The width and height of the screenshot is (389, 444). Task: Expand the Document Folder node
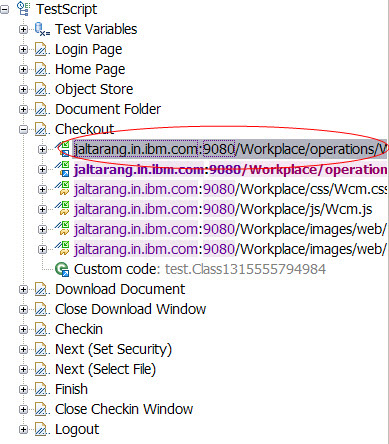coord(23,110)
